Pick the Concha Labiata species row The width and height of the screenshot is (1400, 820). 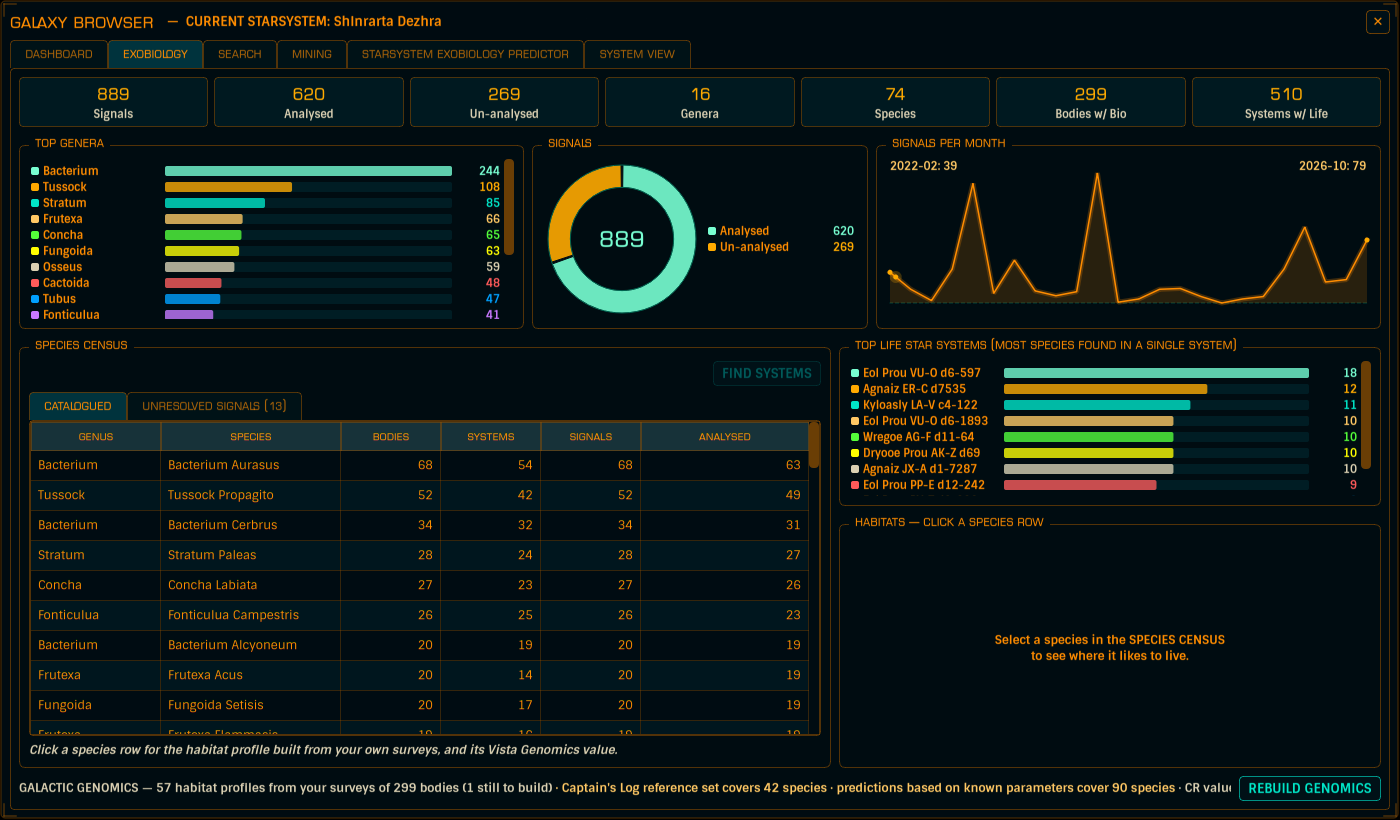pos(420,585)
